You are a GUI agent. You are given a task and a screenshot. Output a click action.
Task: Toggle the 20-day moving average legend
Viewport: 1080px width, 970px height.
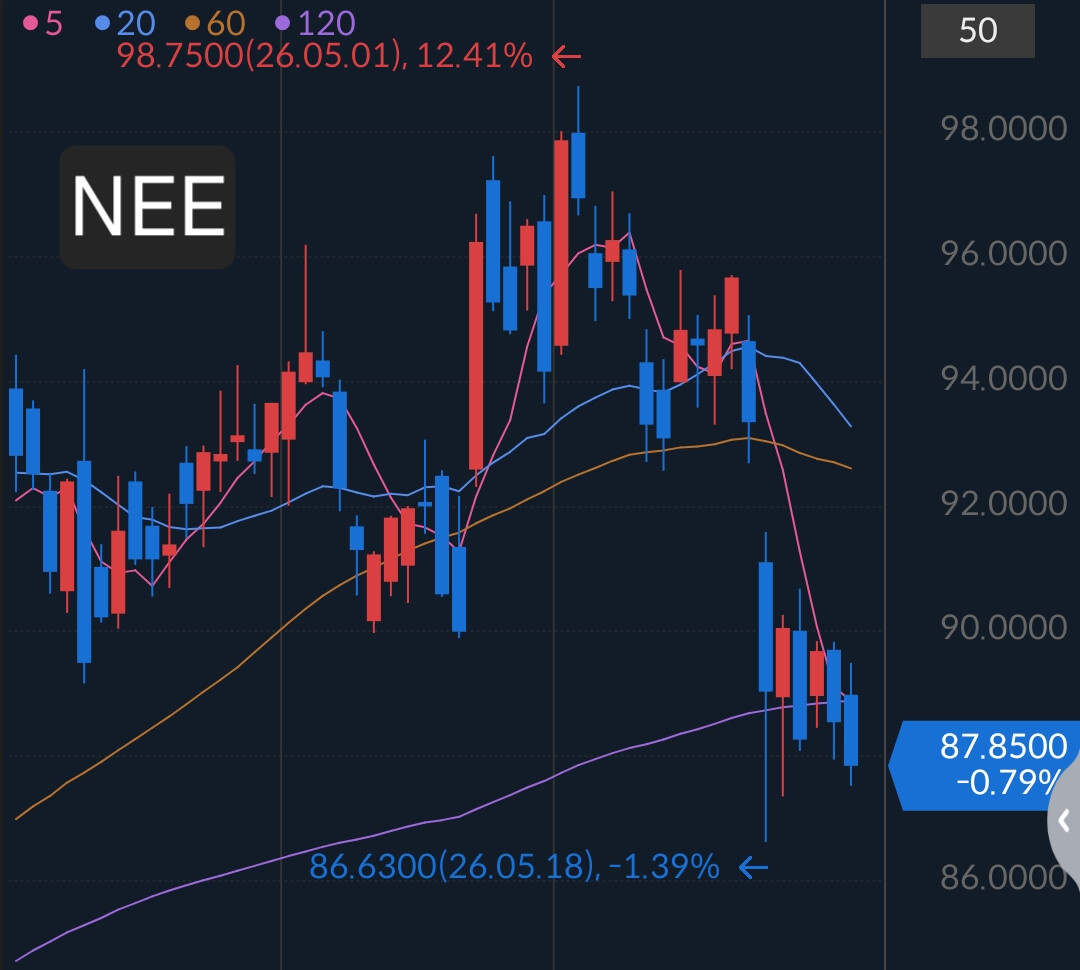(125, 23)
